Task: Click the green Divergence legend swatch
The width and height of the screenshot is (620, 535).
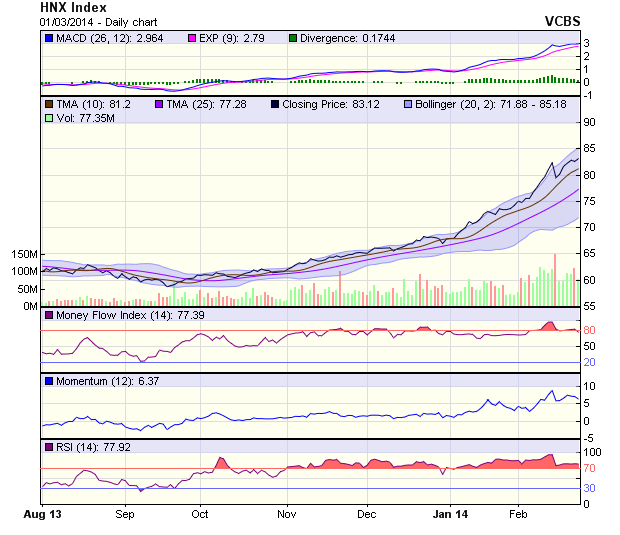Action: (x=293, y=38)
